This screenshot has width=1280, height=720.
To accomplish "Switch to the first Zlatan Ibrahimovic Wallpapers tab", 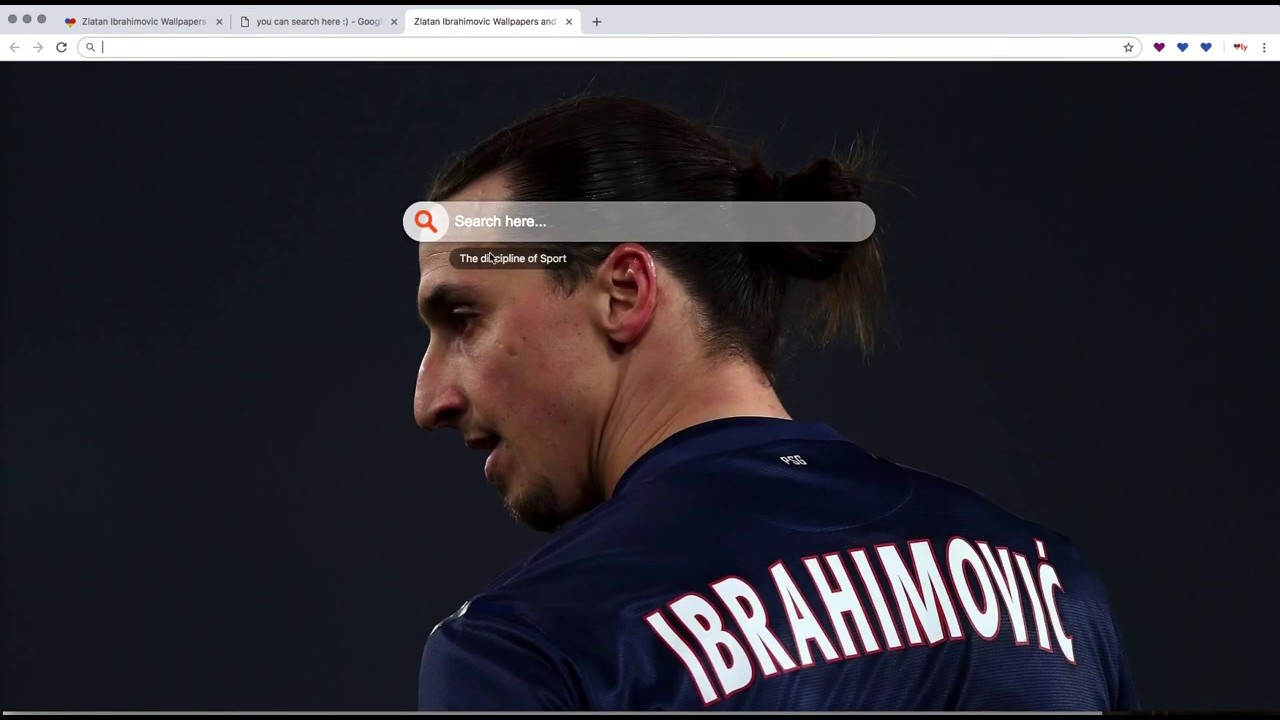I will [140, 21].
